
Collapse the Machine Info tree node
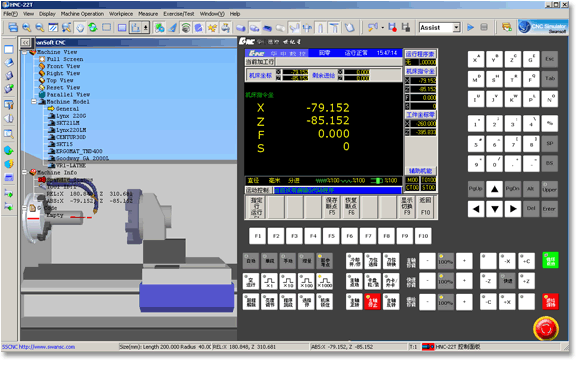click(25, 172)
